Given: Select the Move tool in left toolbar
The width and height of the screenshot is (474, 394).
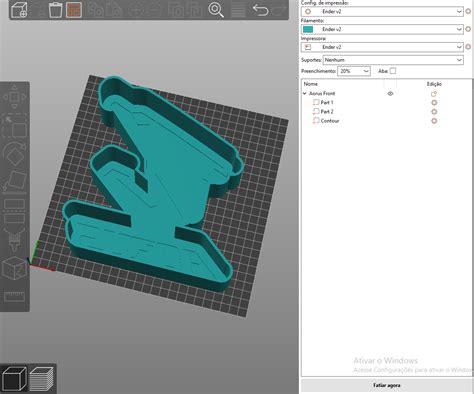Looking at the screenshot, I should click(x=14, y=97).
